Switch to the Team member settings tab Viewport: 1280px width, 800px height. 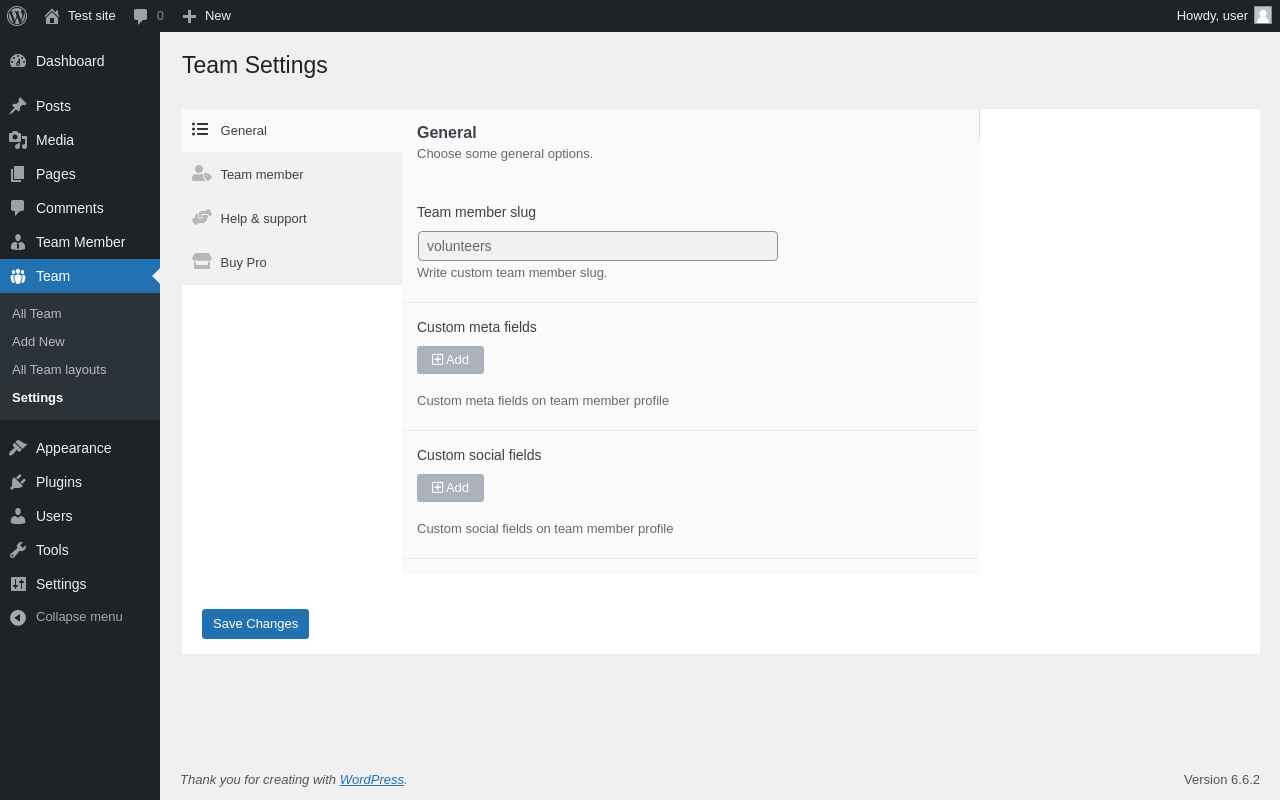coord(292,175)
